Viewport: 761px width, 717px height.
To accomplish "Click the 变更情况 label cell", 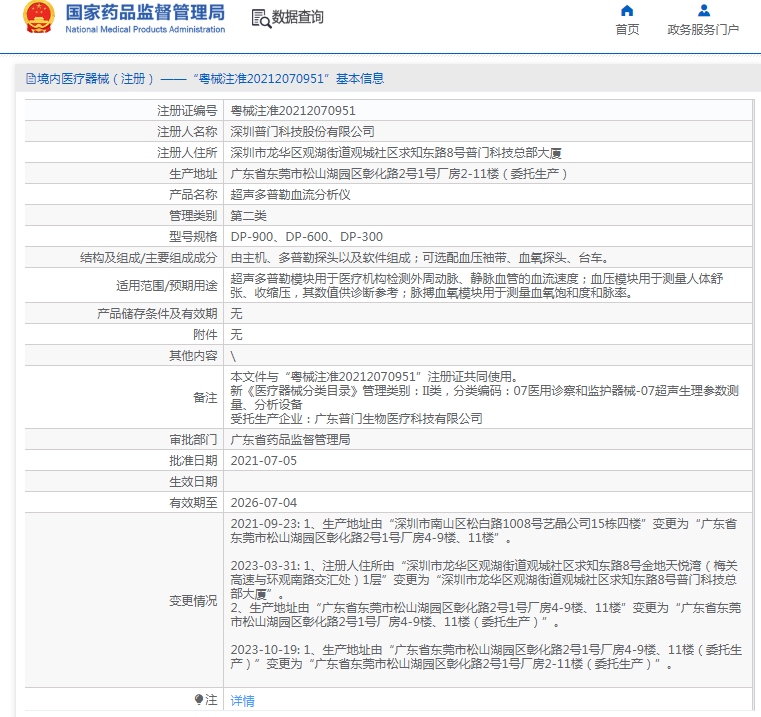I will (124, 600).
